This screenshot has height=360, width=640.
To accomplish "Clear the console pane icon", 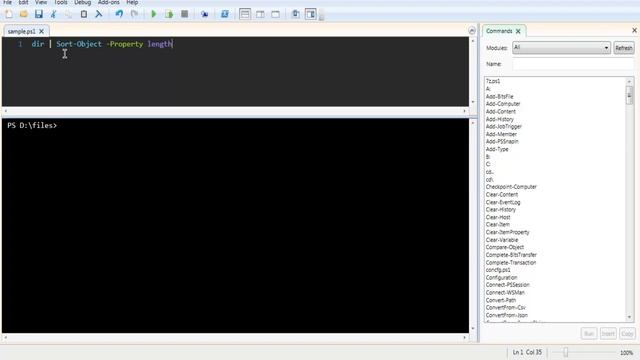I will pyautogui.click(x=99, y=14).
